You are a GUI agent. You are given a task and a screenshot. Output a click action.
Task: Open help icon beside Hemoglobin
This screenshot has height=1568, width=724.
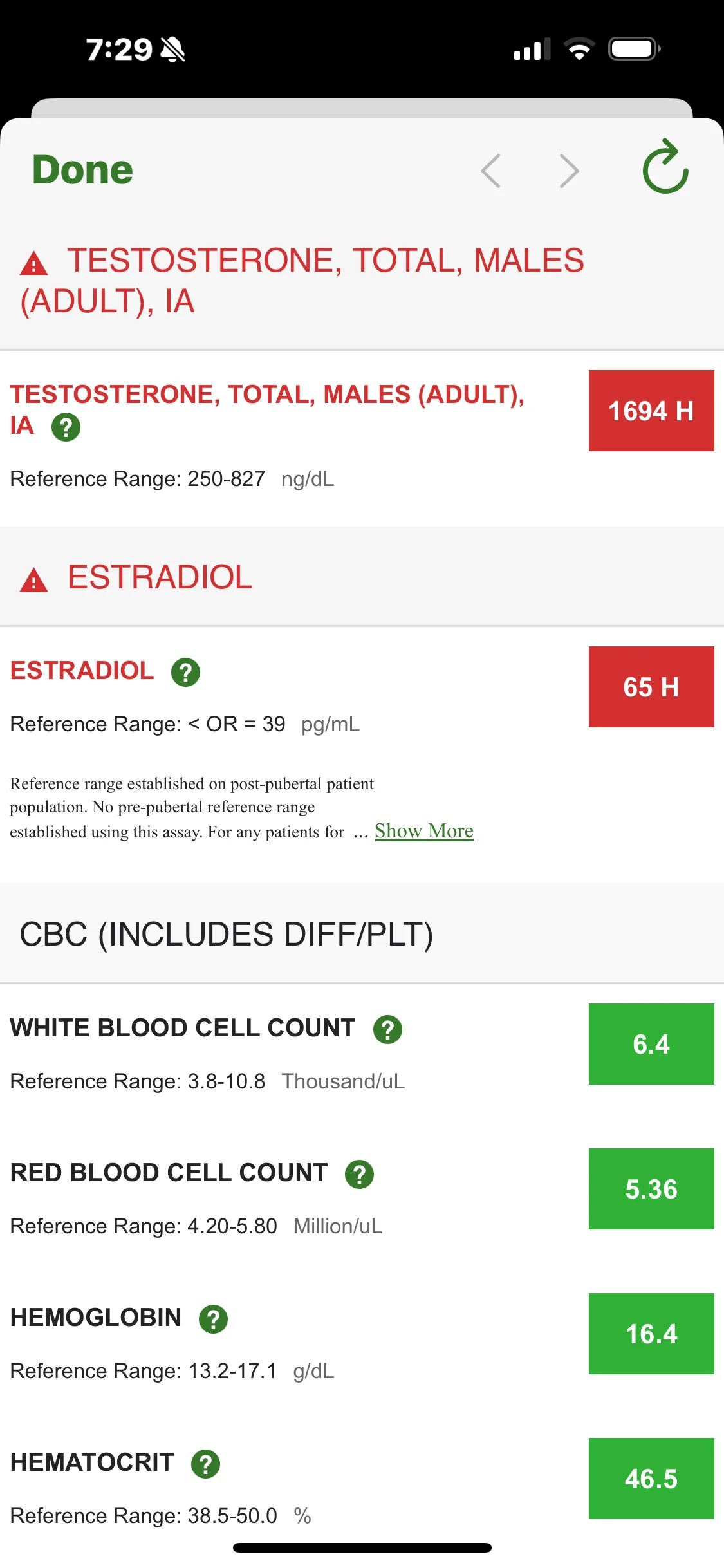point(213,1319)
